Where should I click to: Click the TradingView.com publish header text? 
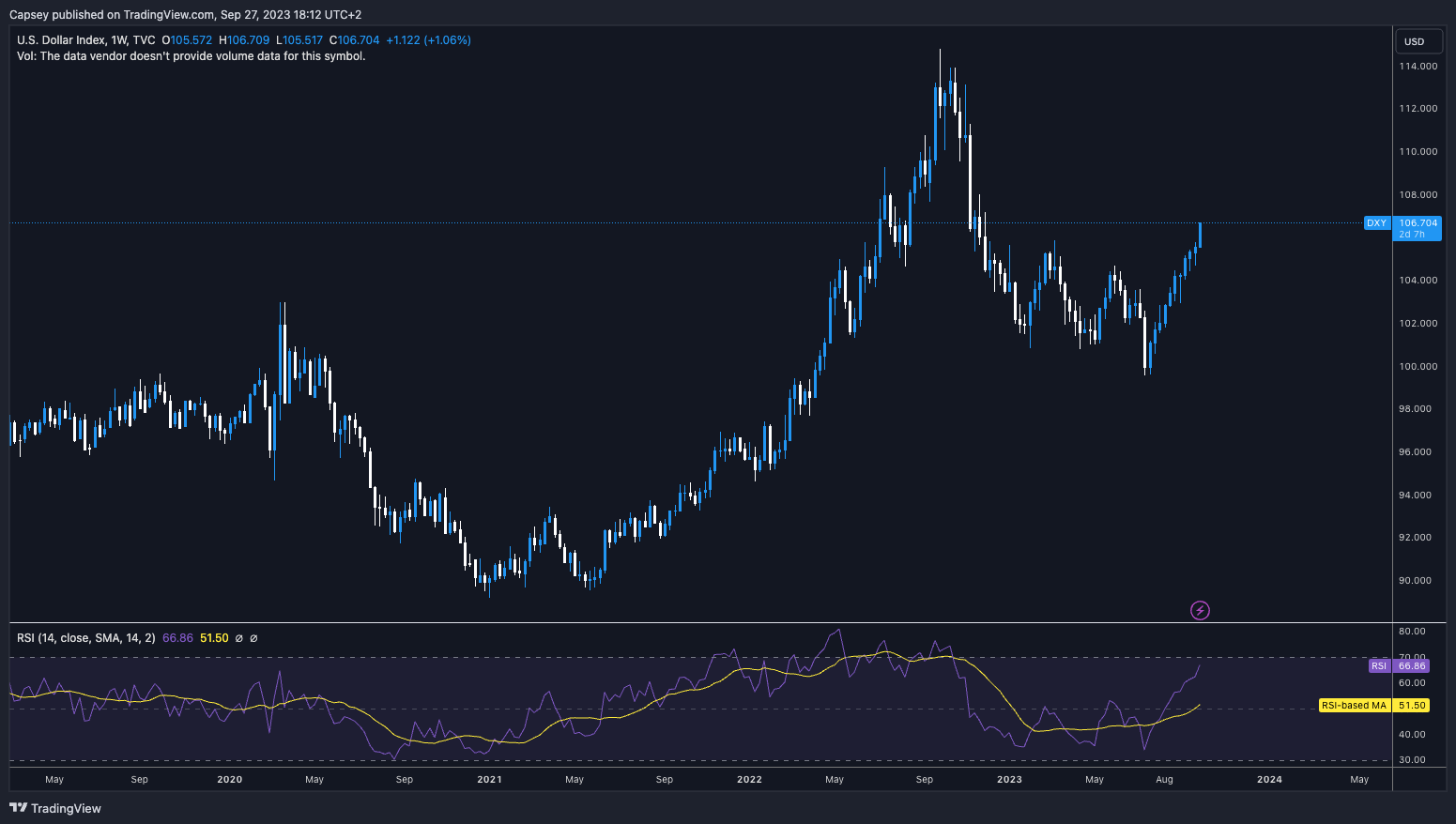click(x=185, y=14)
